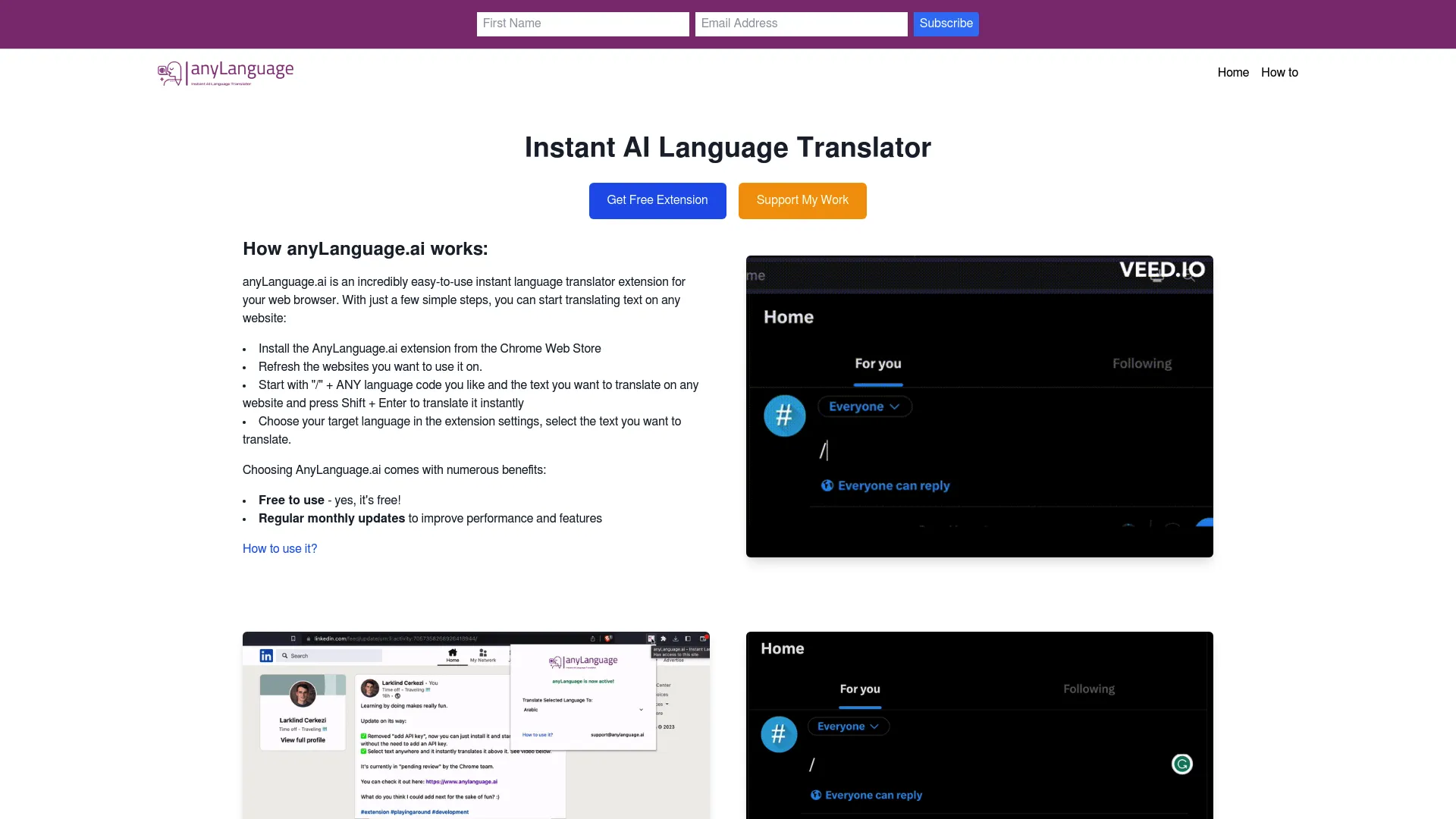
Task: Follow the 'How to use it?' link
Action: (280, 548)
